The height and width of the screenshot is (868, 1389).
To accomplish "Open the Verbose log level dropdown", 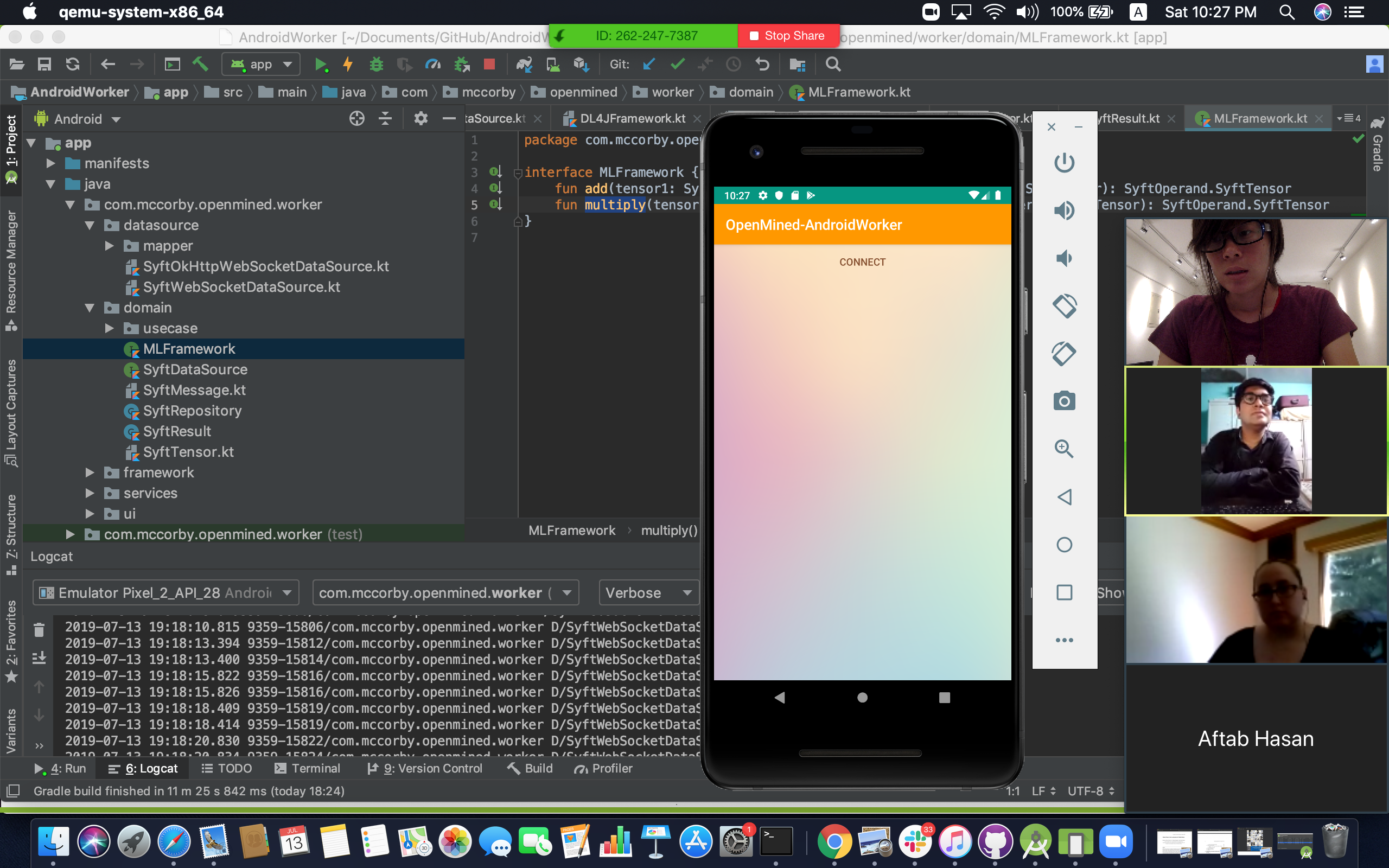I will pos(648,592).
